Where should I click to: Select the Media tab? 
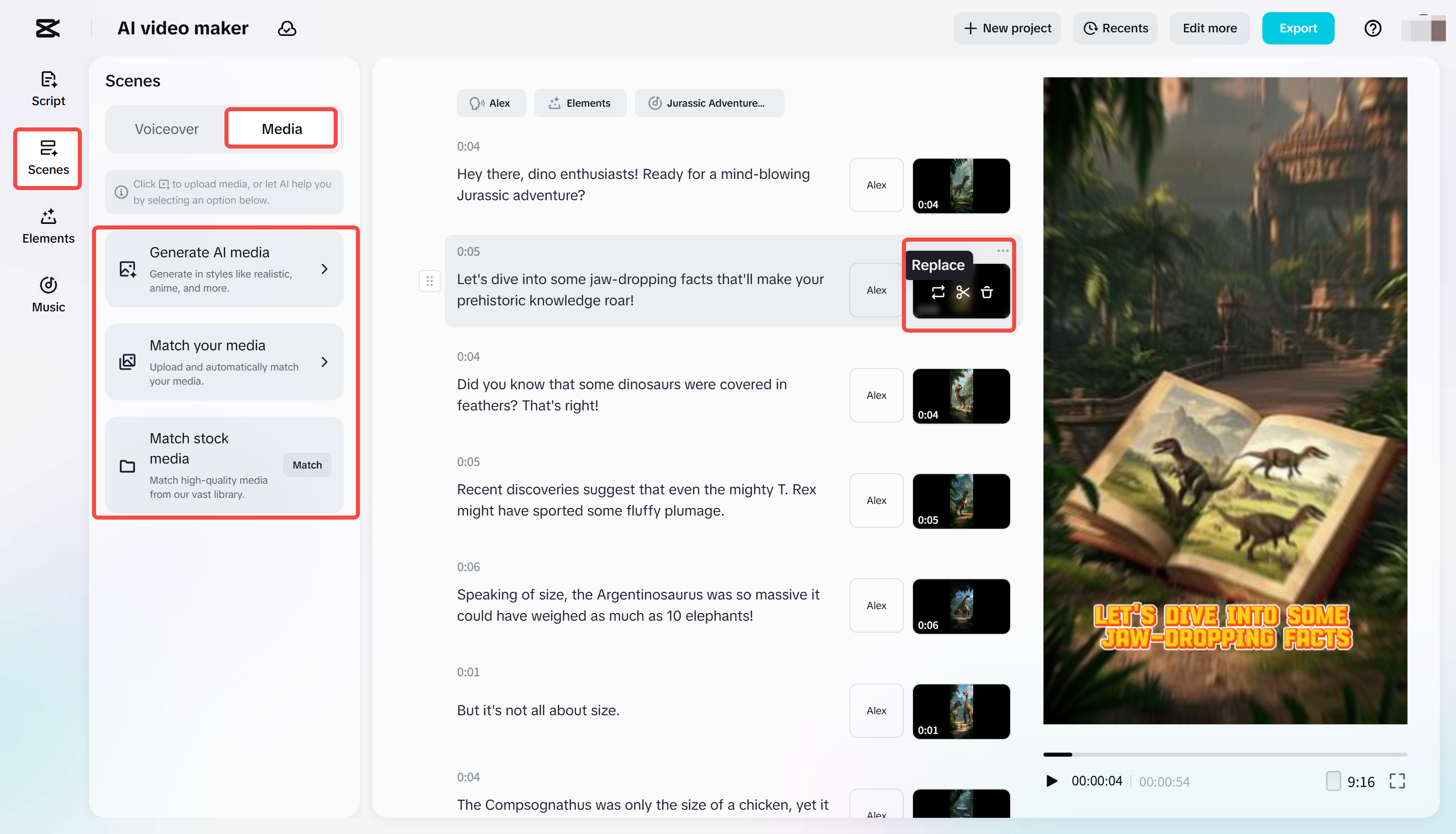click(x=281, y=129)
